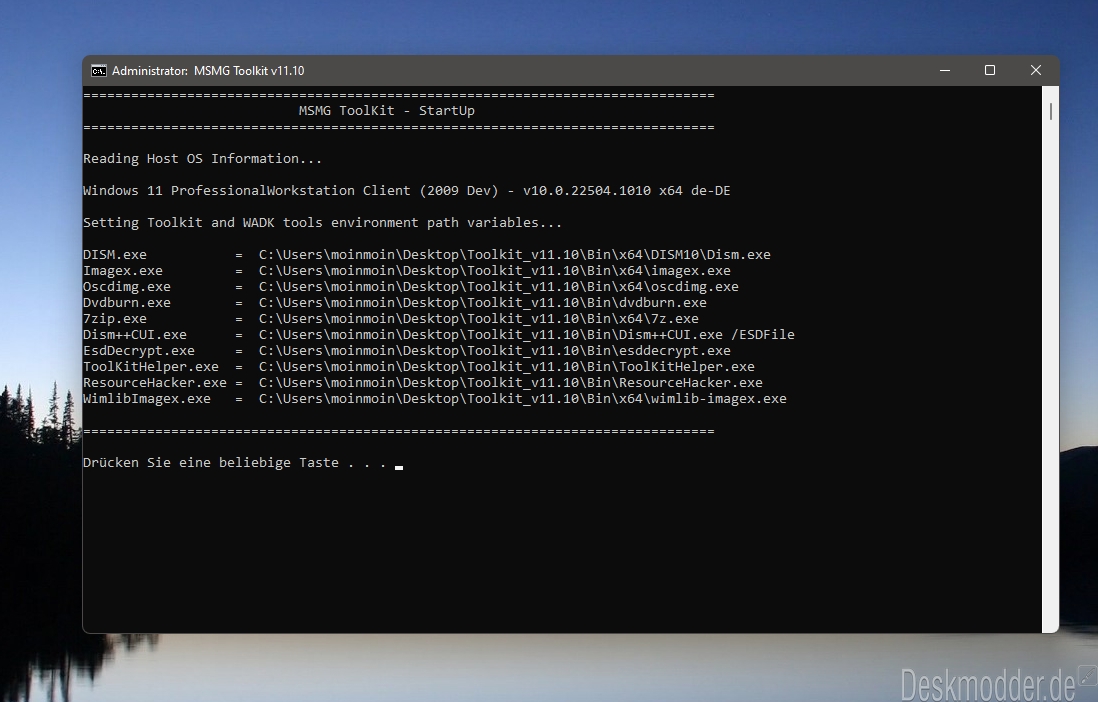Click the 'EsdDecrypt.exe' label
Image resolution: width=1098 pixels, height=702 pixels.
pos(139,351)
